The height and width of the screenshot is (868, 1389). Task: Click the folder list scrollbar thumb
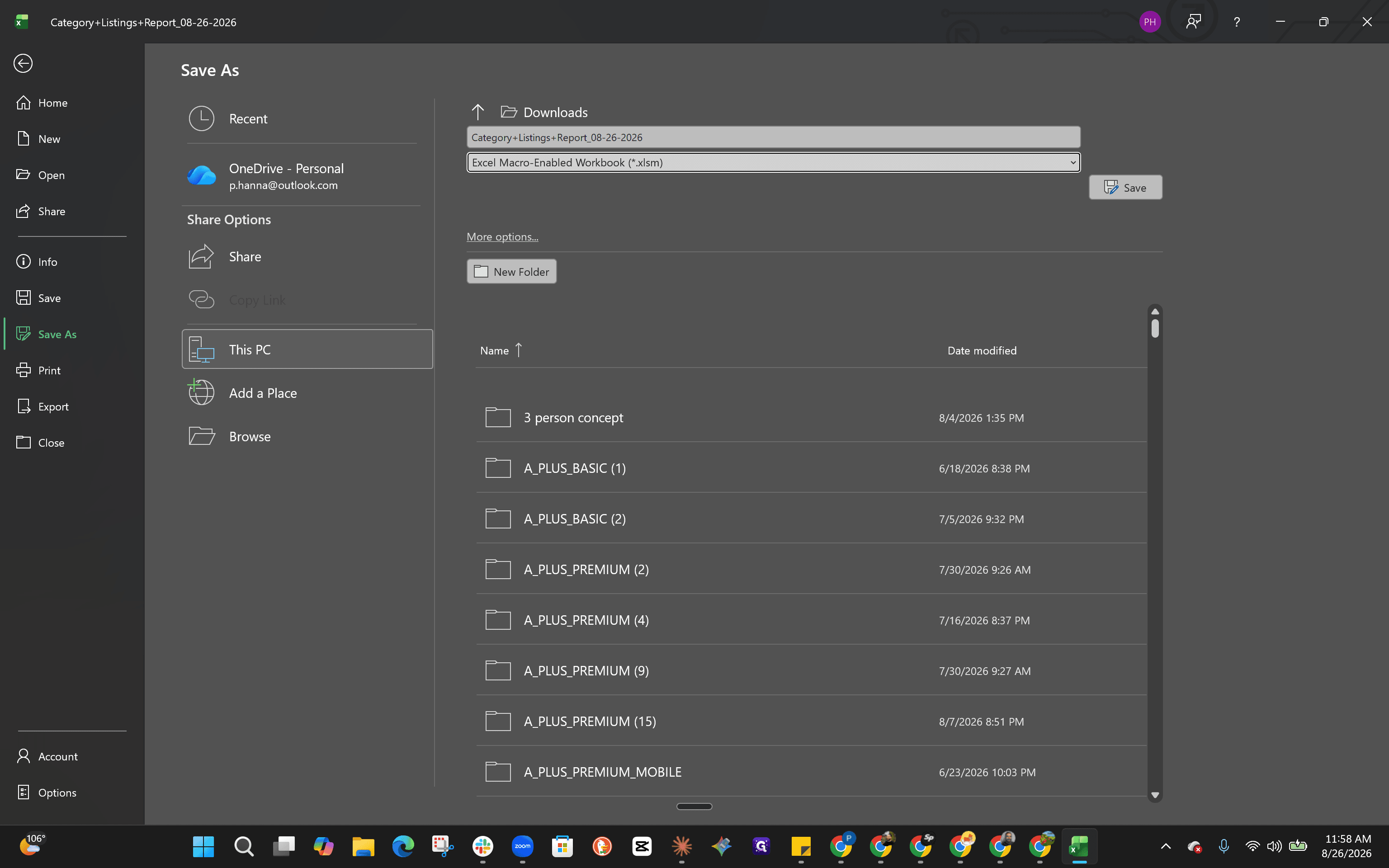pyautogui.click(x=1155, y=328)
